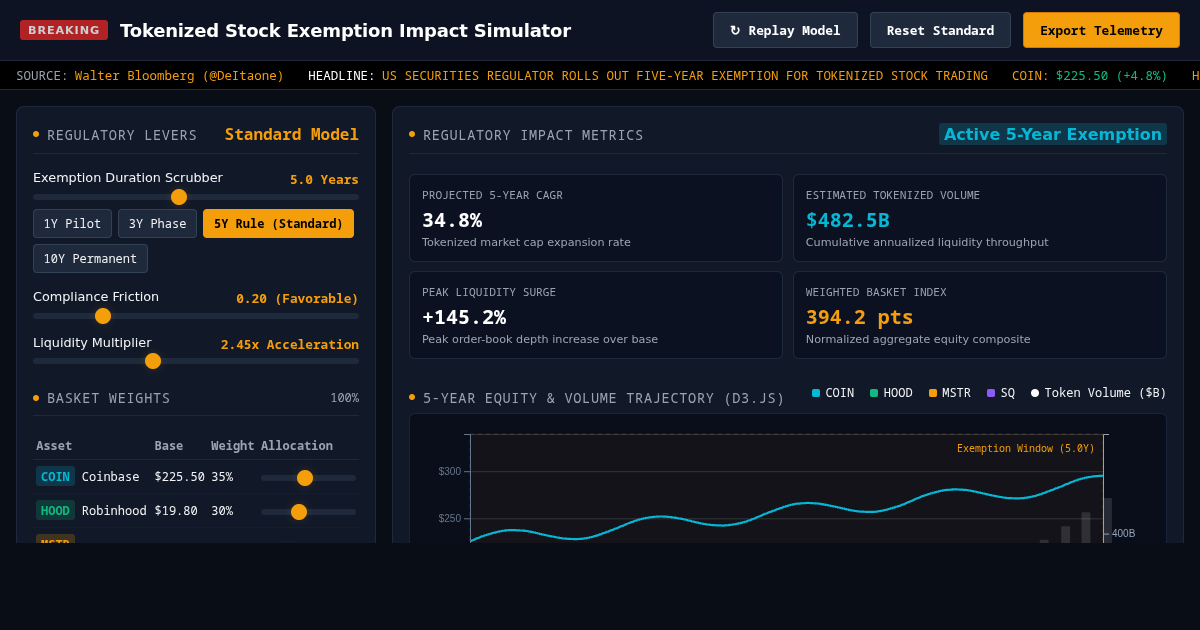Image resolution: width=1200 pixels, height=630 pixels.
Task: Click the $482.5B value
Action: pos(848,219)
